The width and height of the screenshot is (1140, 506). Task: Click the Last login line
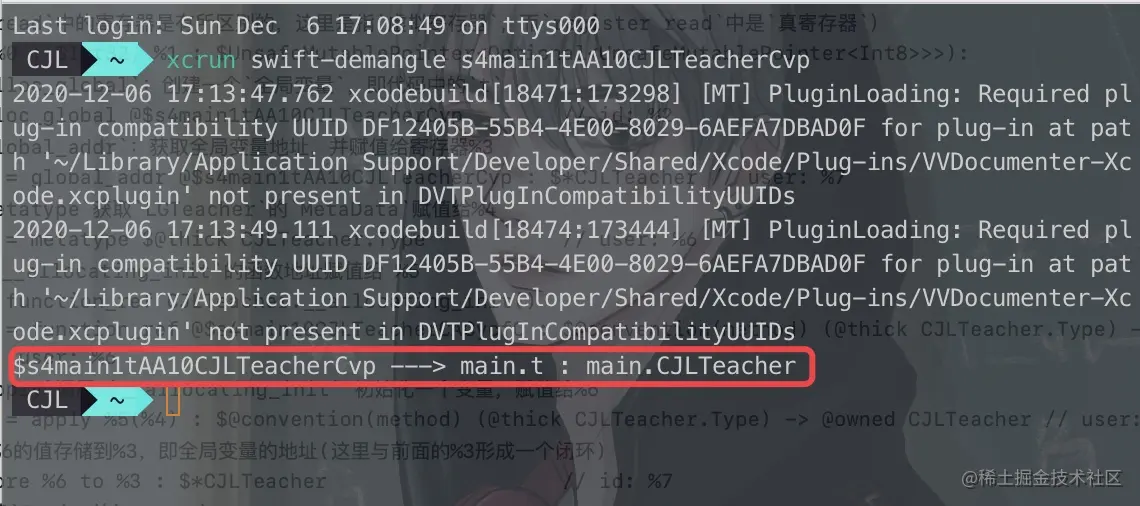click(x=306, y=27)
